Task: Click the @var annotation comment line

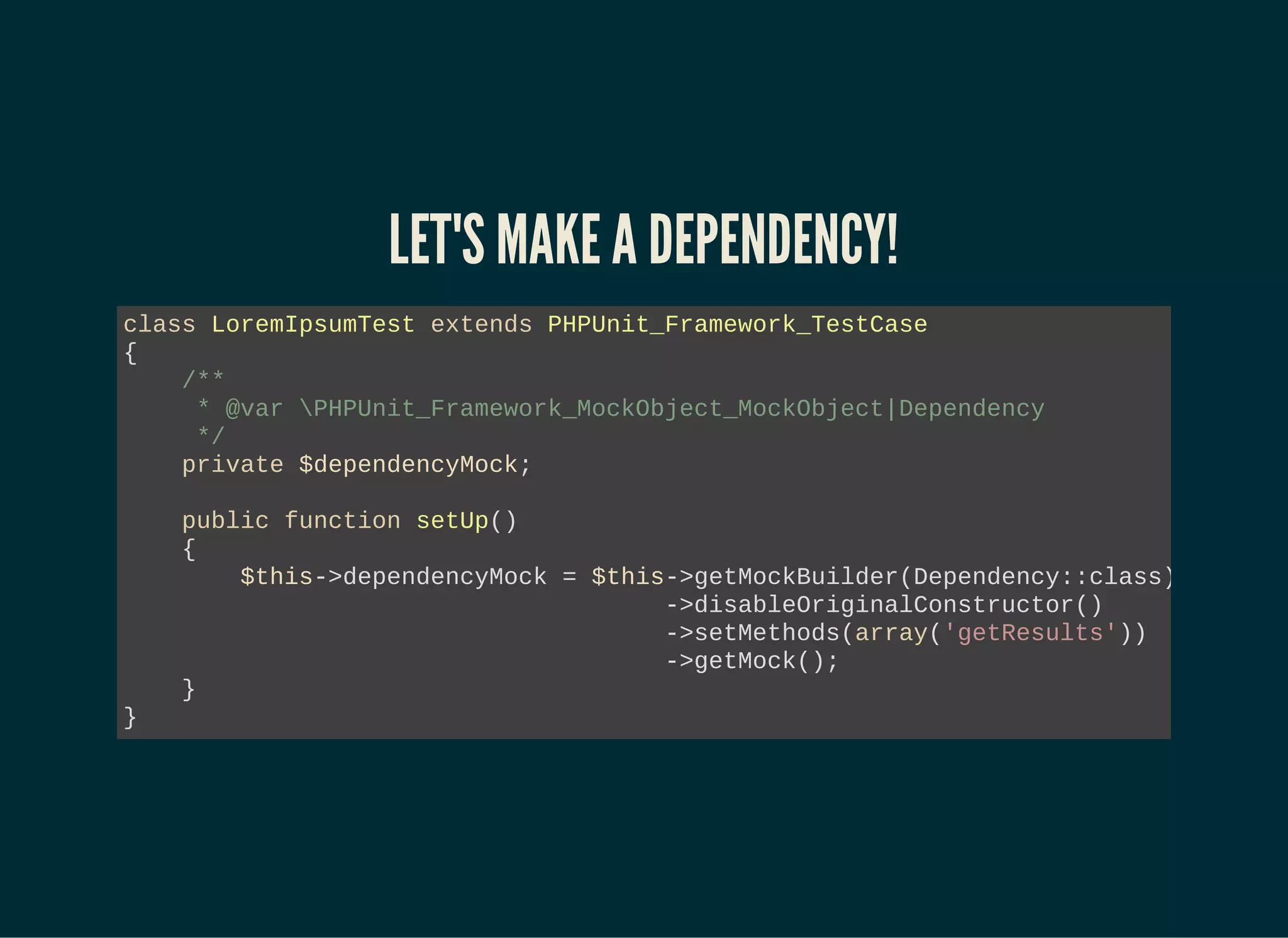Action: pyautogui.click(x=620, y=409)
